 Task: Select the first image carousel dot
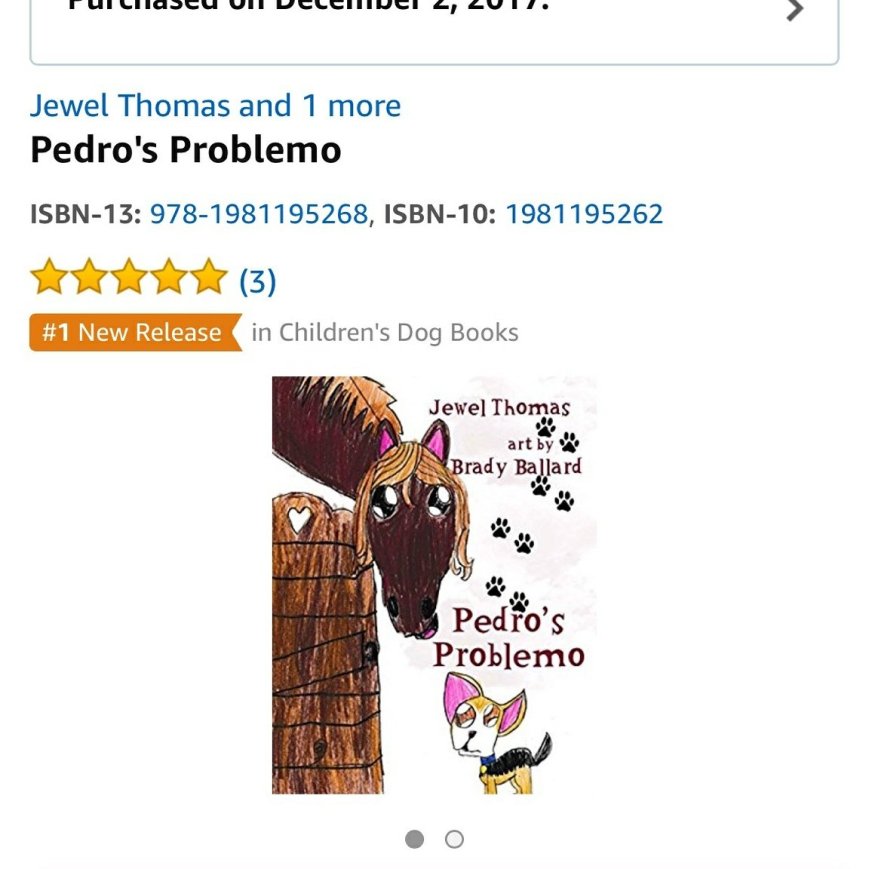point(415,839)
